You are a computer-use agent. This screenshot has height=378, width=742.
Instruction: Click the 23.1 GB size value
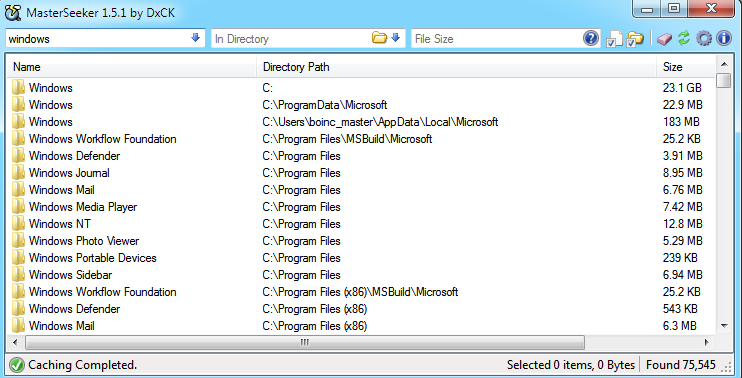[x=682, y=88]
